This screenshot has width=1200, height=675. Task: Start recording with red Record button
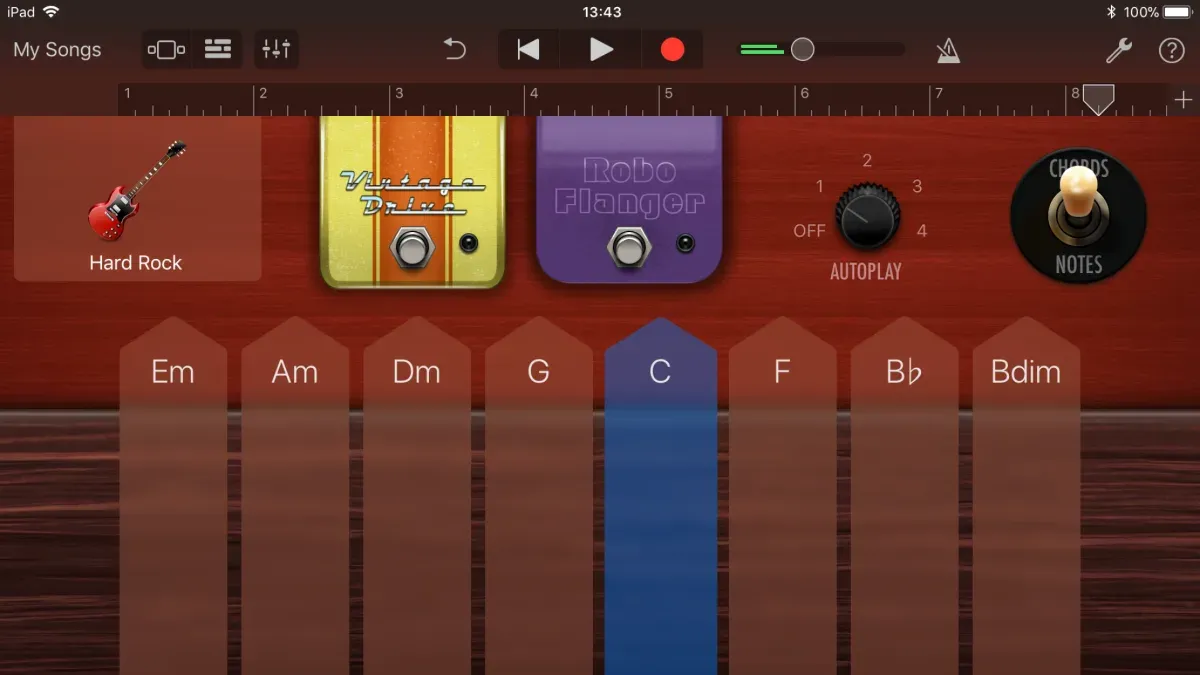pyautogui.click(x=673, y=49)
